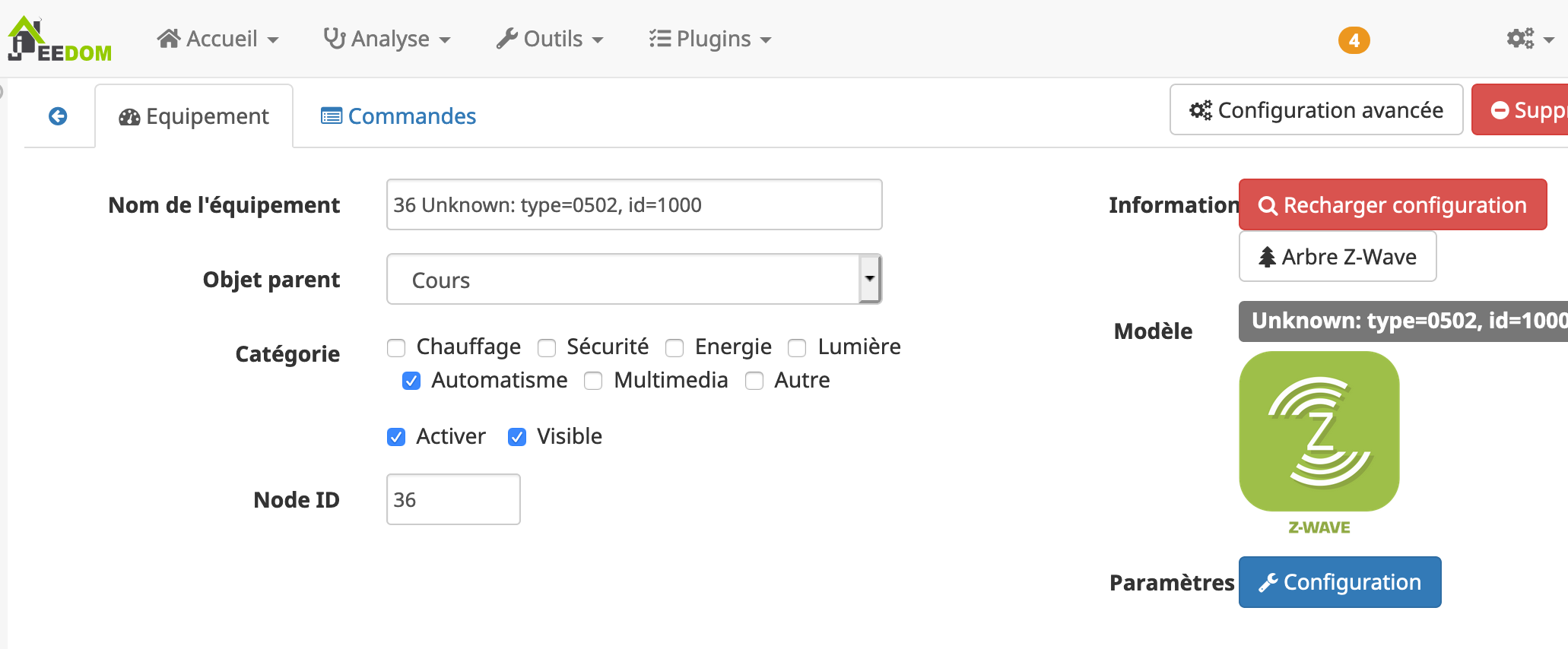
Task: Check the Energie category
Action: point(674,348)
